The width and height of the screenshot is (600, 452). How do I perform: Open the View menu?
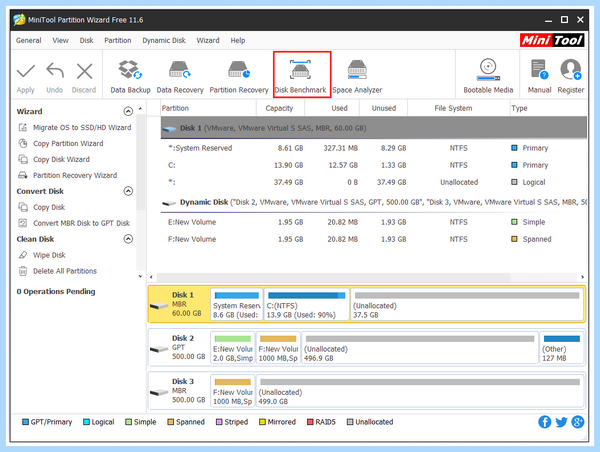[x=60, y=41]
